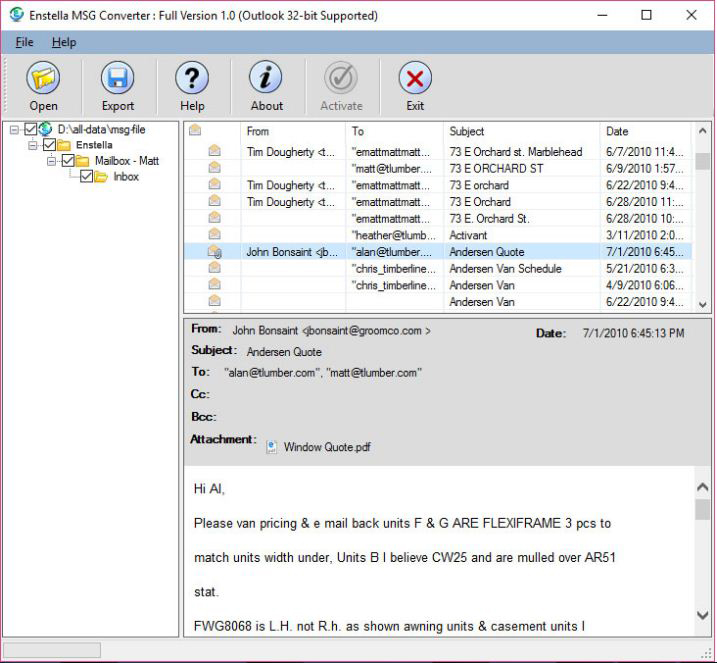Image resolution: width=717 pixels, height=663 pixels.
Task: Select the 73 E. Orchard St. email
Action: [x=438, y=219]
